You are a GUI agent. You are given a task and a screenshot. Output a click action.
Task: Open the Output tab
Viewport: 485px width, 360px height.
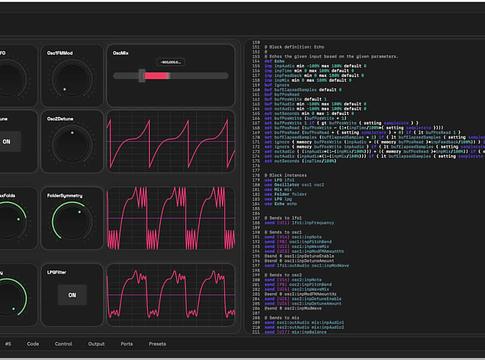pyautogui.click(x=96, y=344)
